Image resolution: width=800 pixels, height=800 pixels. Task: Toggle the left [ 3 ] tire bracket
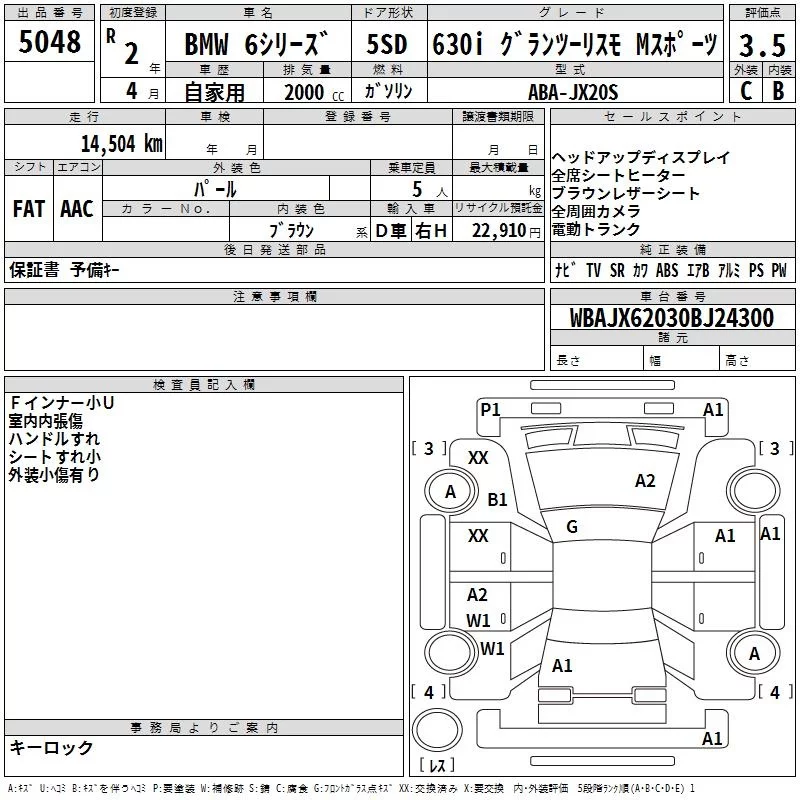point(429,448)
